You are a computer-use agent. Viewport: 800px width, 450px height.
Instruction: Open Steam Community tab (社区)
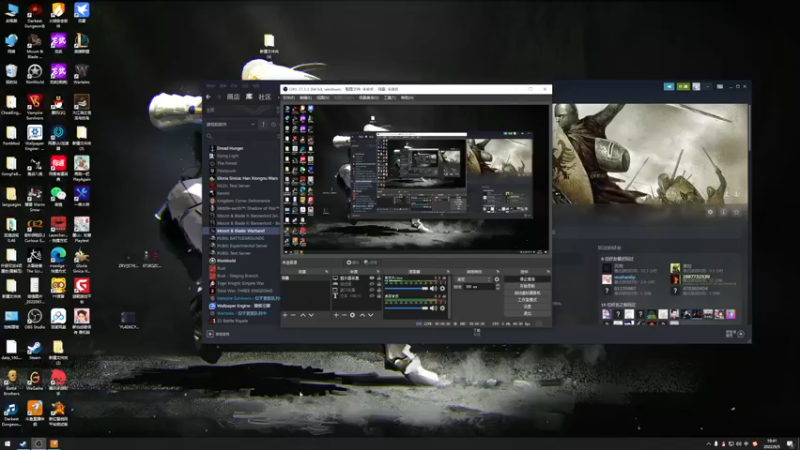pos(265,97)
